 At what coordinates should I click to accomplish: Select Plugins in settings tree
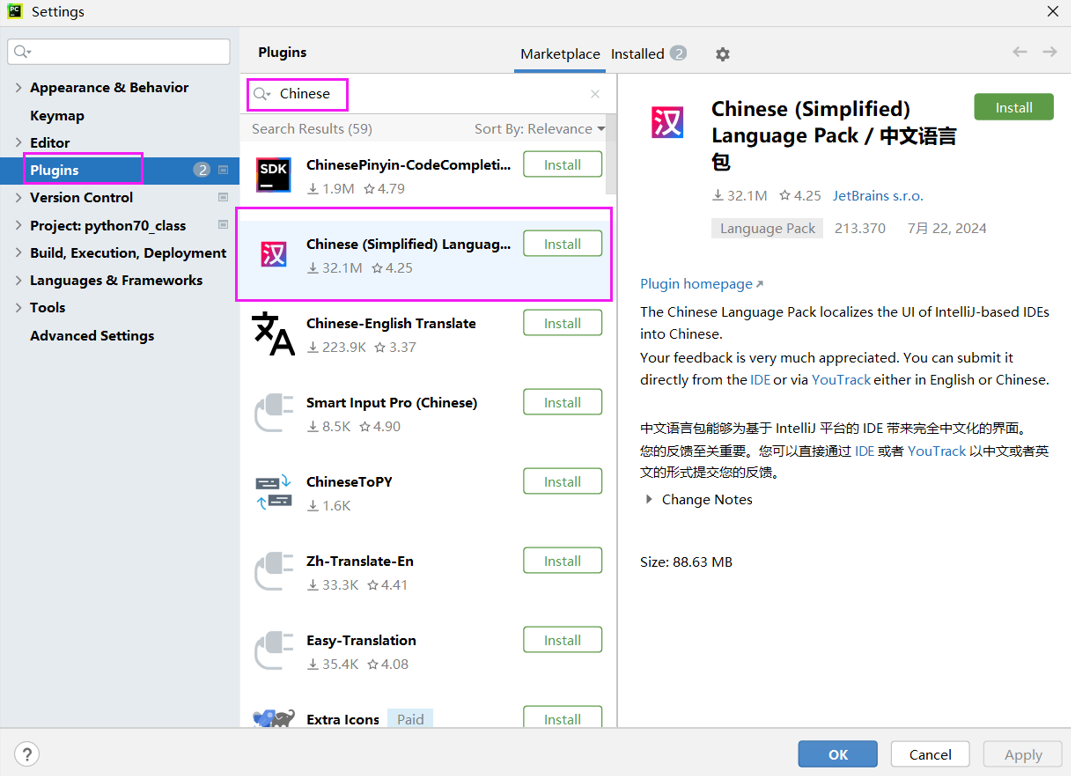pos(120,170)
